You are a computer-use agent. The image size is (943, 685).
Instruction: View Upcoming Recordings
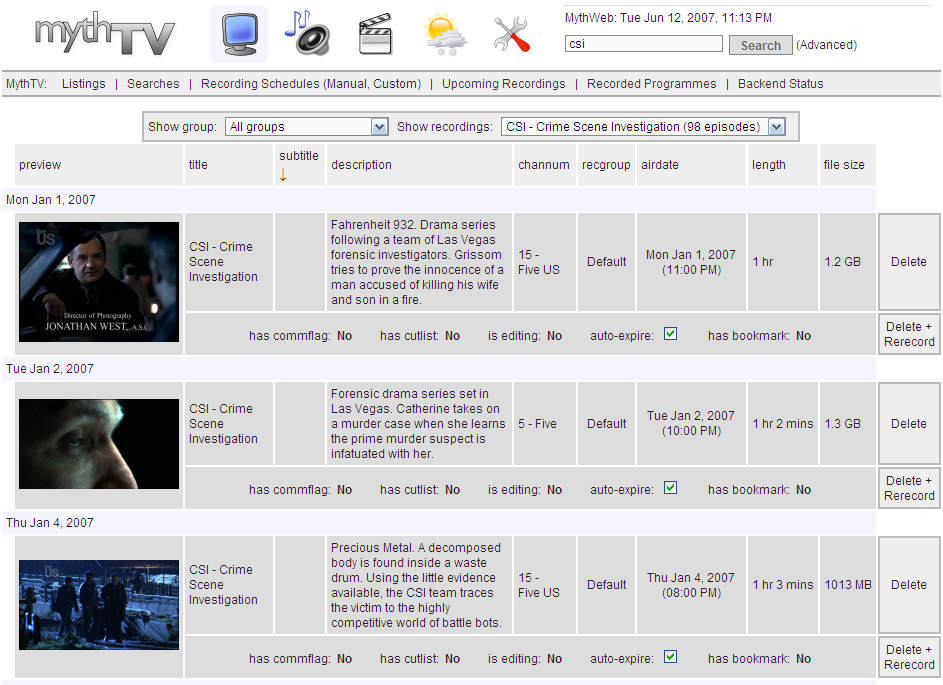click(504, 84)
